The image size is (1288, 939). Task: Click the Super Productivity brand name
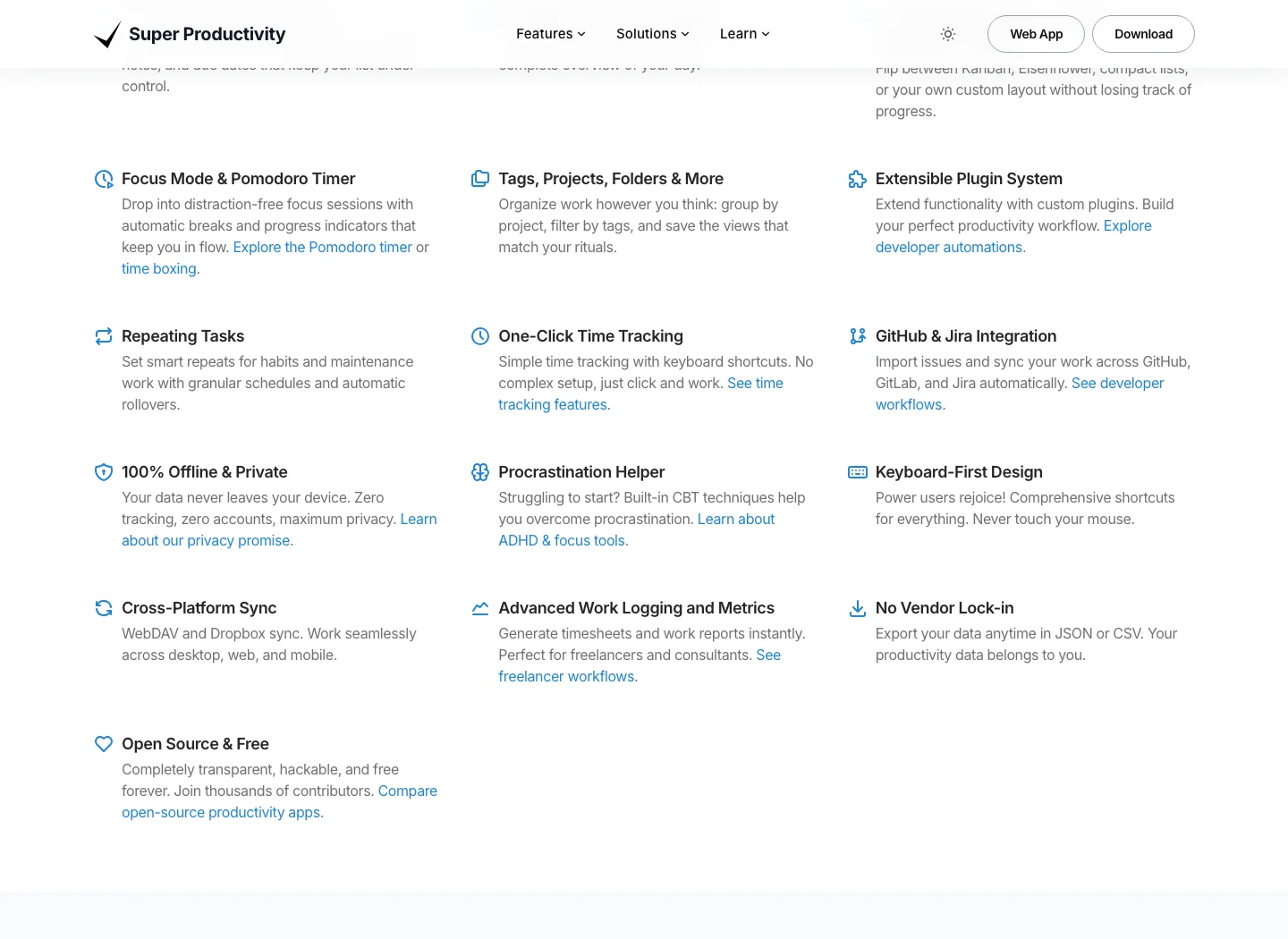click(207, 34)
